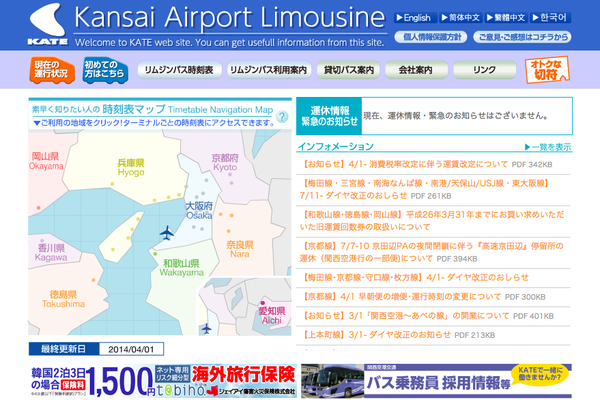The width and height of the screenshot is (600, 400).
Task: Select Hyogo prefecture on the map
Action: click(131, 168)
